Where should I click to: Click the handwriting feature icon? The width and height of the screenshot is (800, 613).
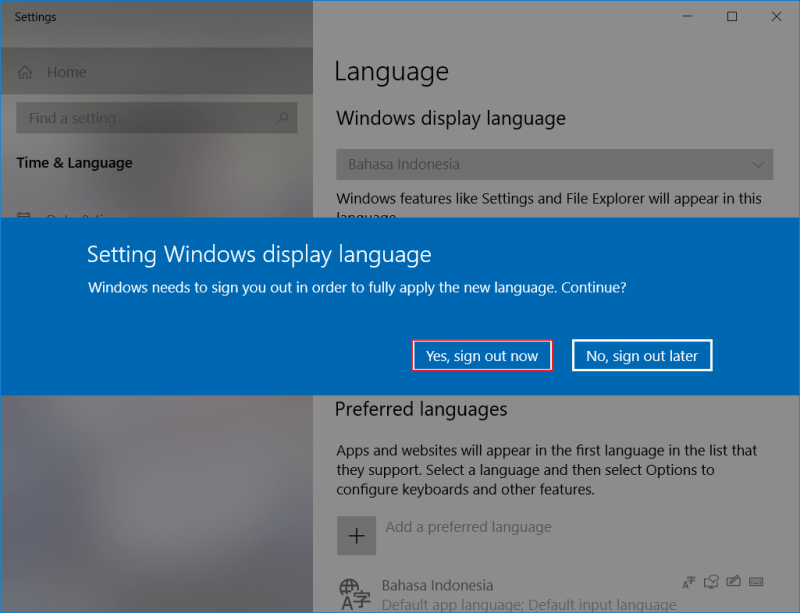pos(734,581)
